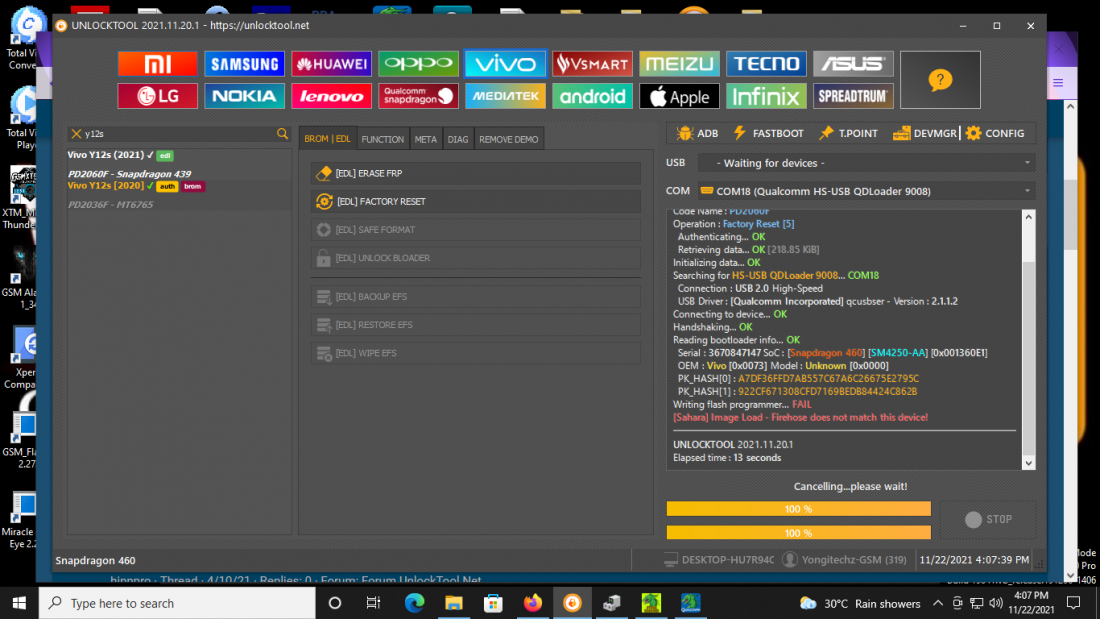Open the ADB tool
Screen dimensions: 1100x619
[697, 133]
